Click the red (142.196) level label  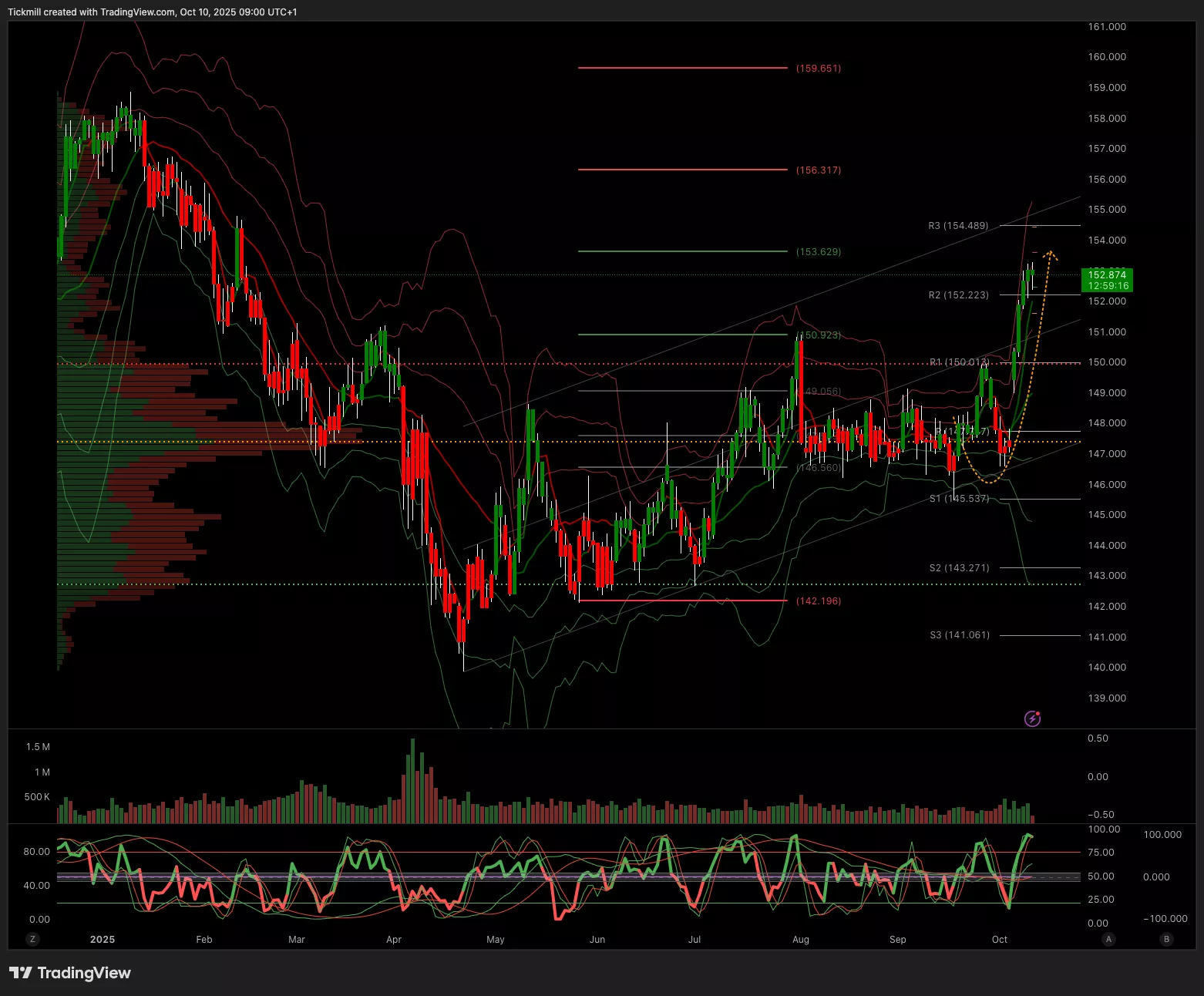818,601
